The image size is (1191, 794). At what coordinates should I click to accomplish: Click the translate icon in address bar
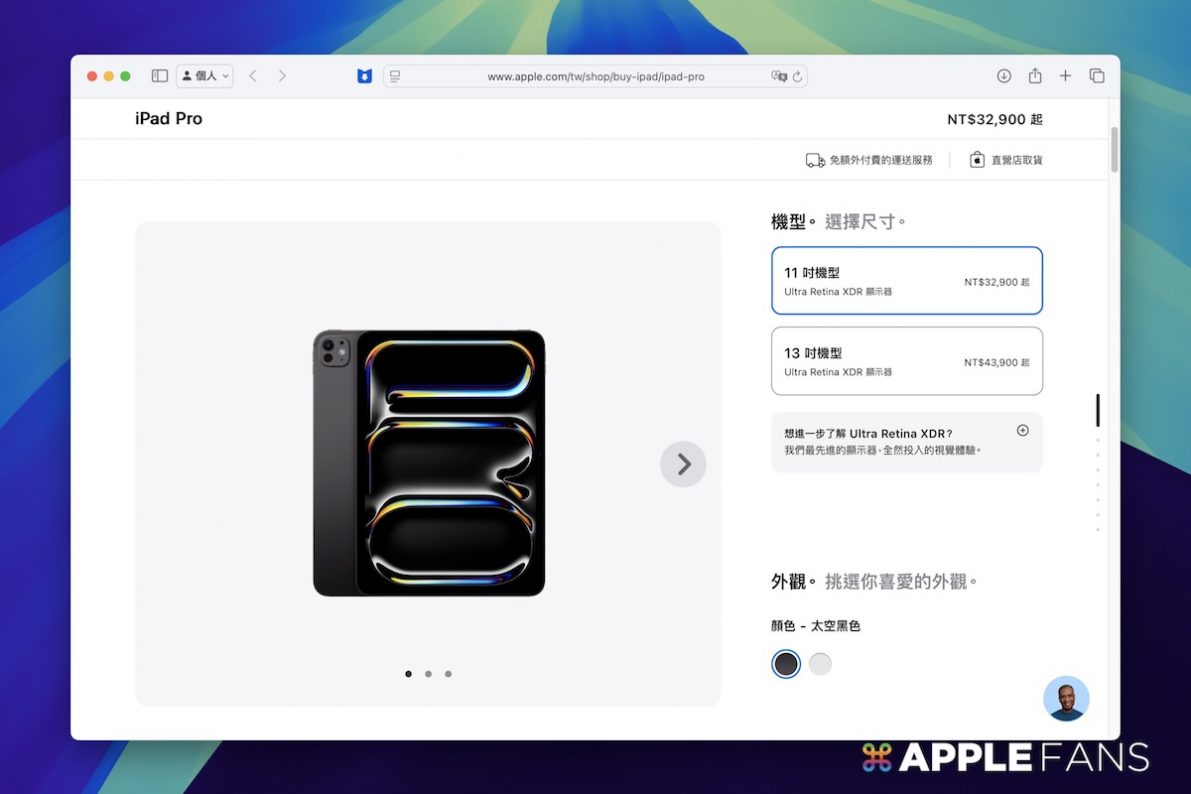(778, 76)
